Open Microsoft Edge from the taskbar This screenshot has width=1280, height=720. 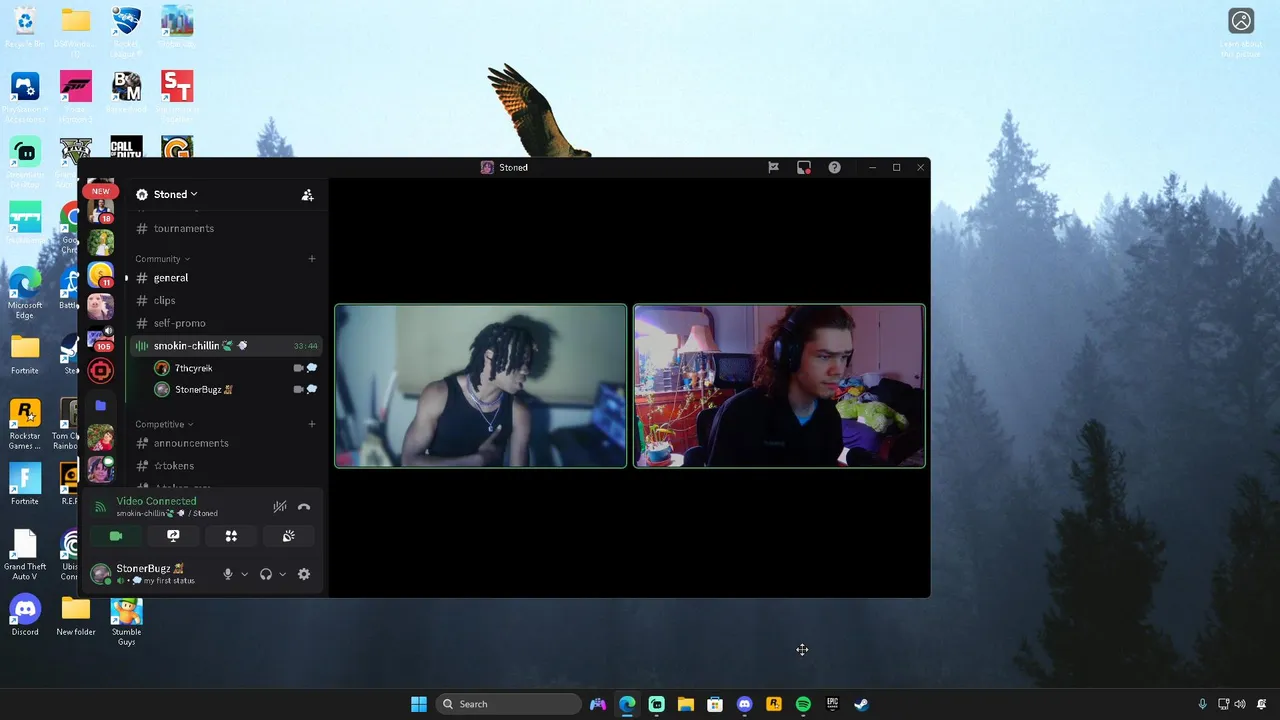627,704
